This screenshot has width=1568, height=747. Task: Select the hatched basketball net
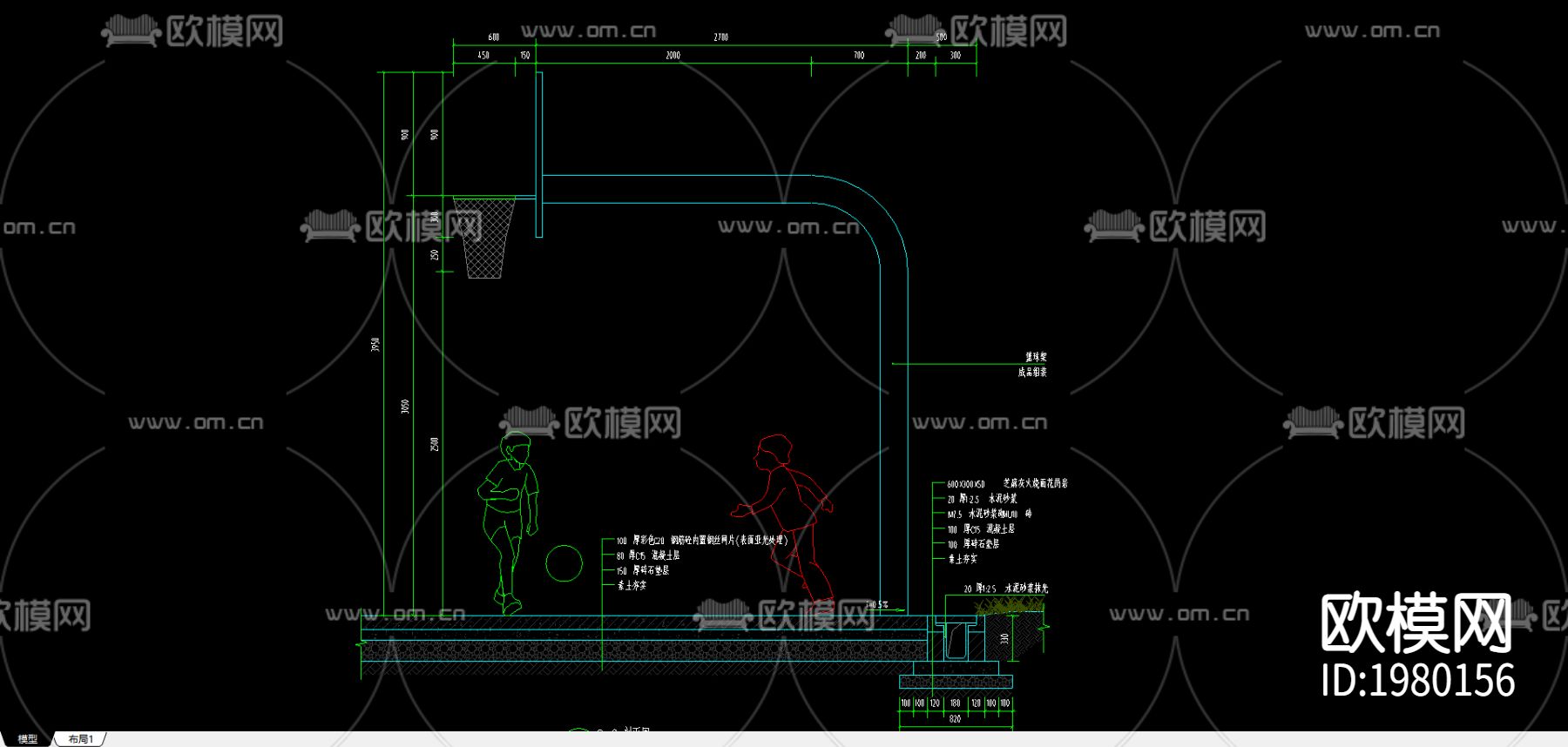[484, 238]
